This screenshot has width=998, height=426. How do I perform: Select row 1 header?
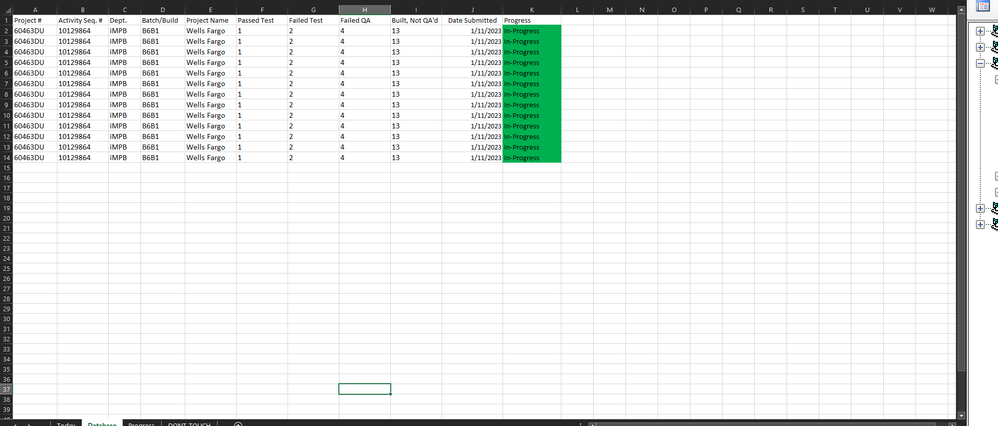point(6,20)
